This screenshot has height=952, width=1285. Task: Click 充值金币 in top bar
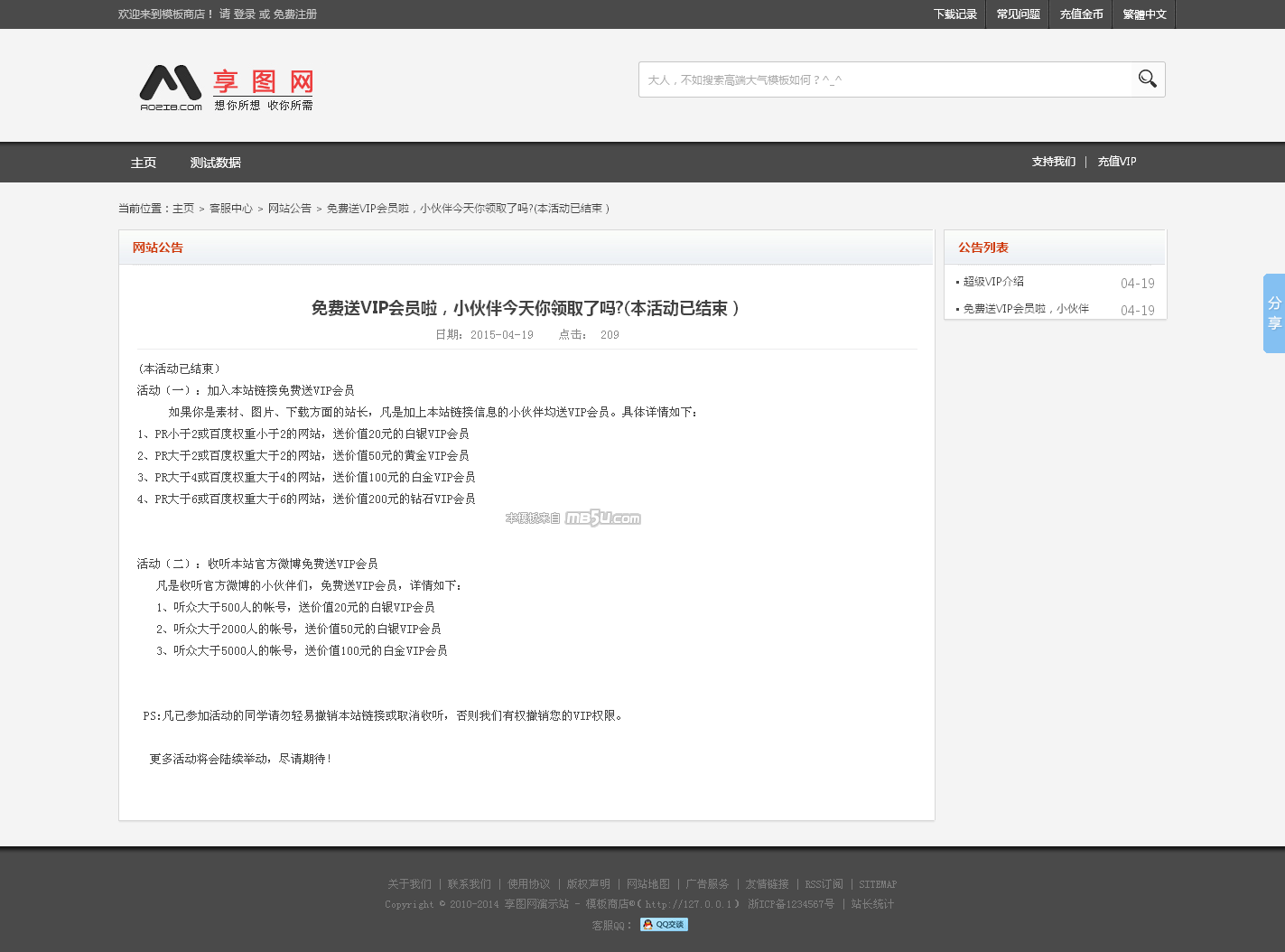coord(1081,14)
